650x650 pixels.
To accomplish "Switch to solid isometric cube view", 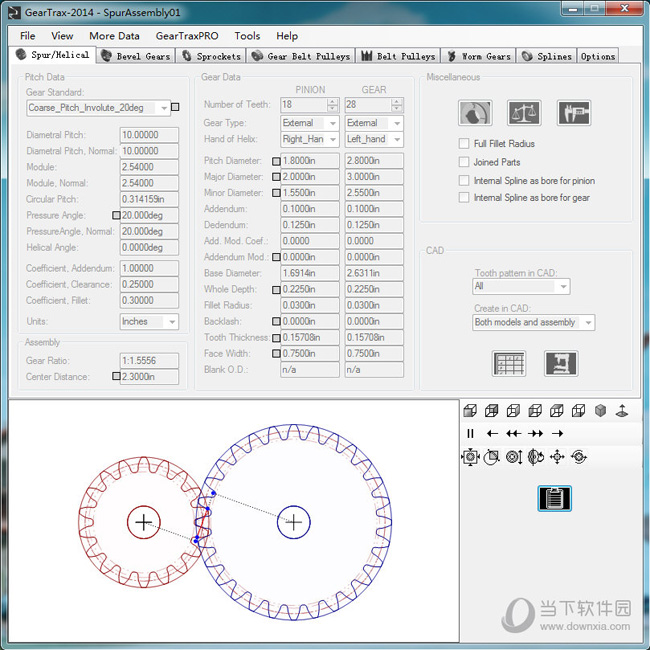I will tap(600, 411).
